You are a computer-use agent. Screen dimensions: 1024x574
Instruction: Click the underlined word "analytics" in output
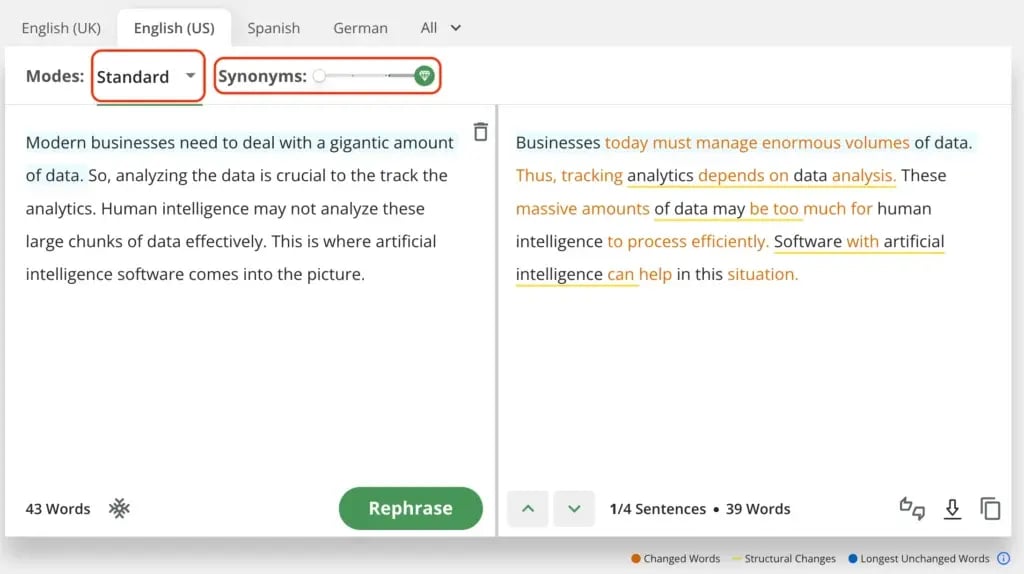(660, 176)
